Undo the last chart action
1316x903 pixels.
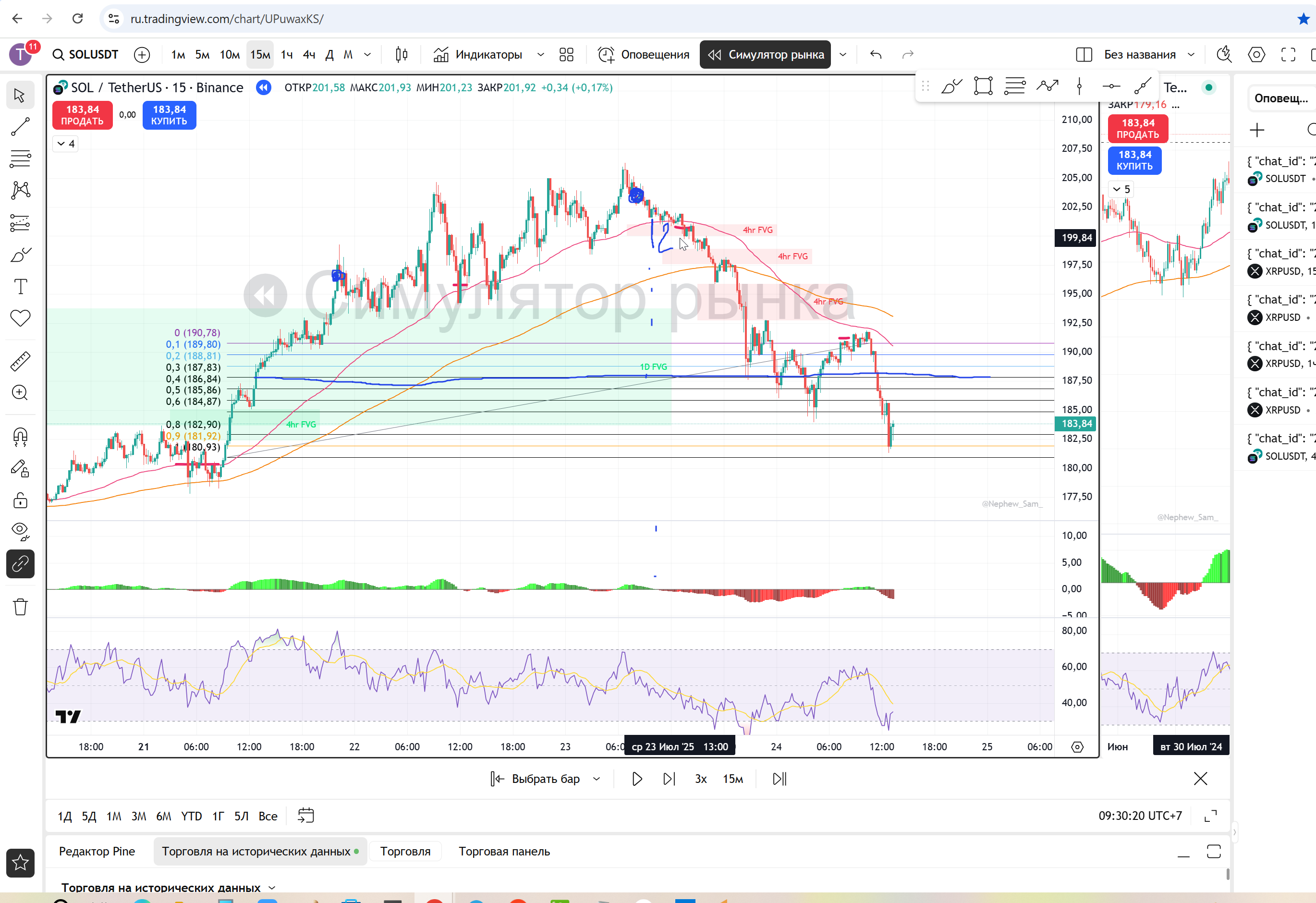[x=876, y=54]
